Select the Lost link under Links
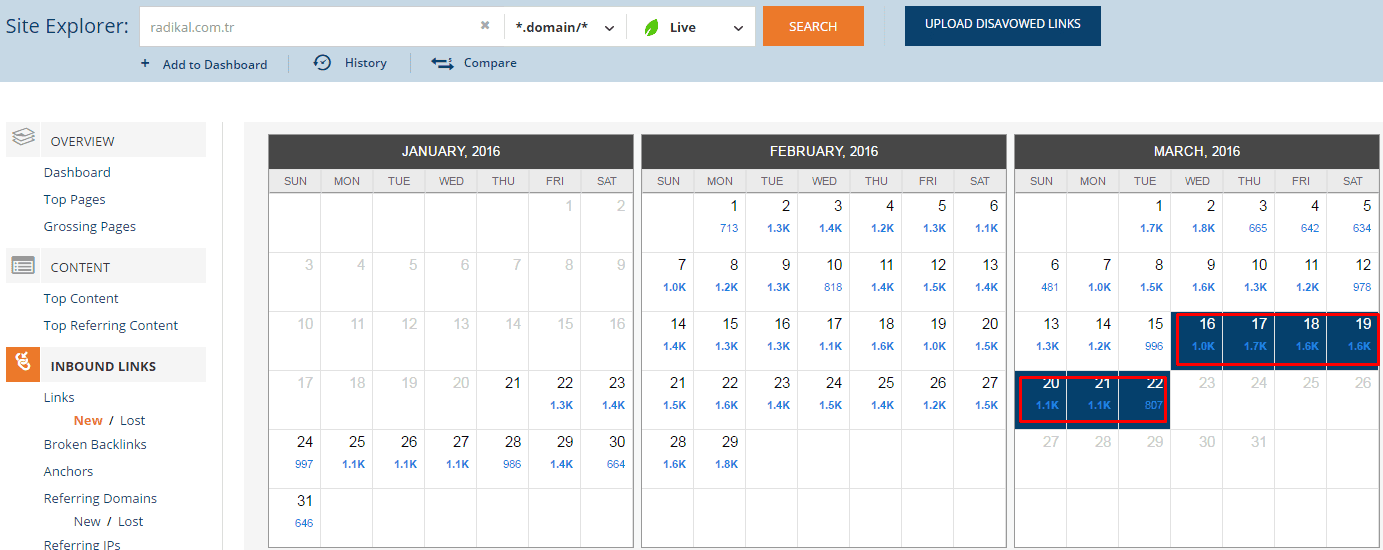The width and height of the screenshot is (1383, 550). pos(132,421)
